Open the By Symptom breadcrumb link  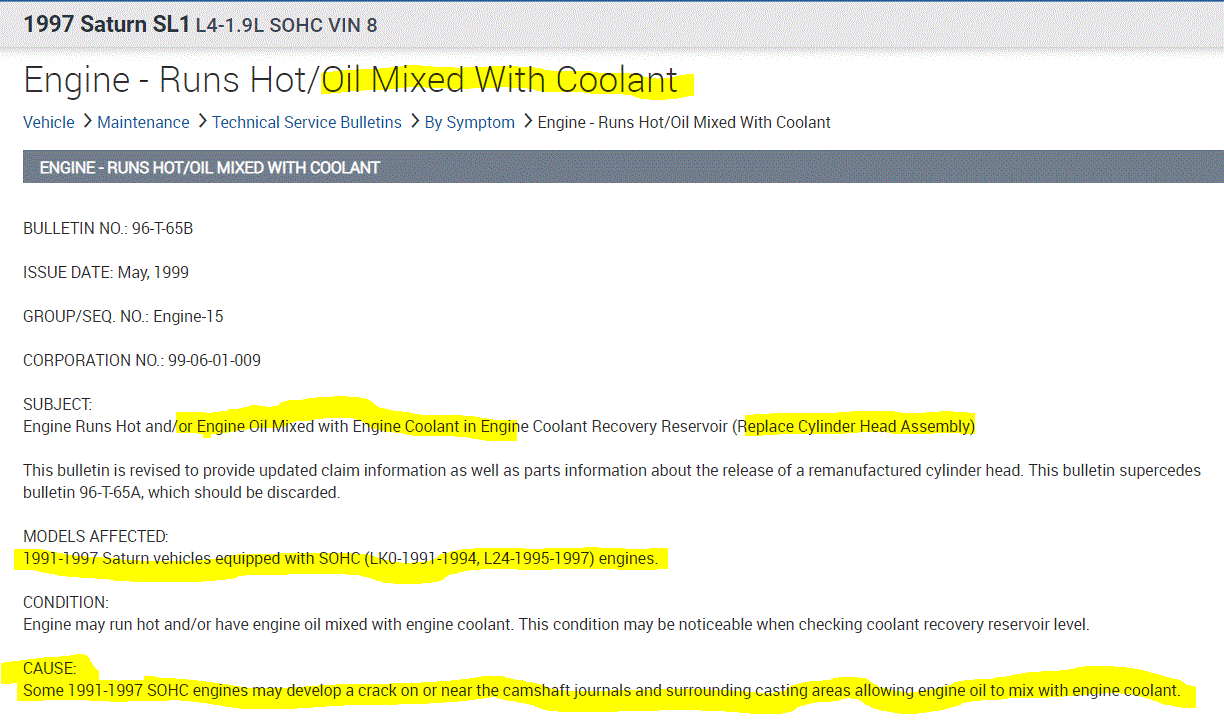coord(470,122)
